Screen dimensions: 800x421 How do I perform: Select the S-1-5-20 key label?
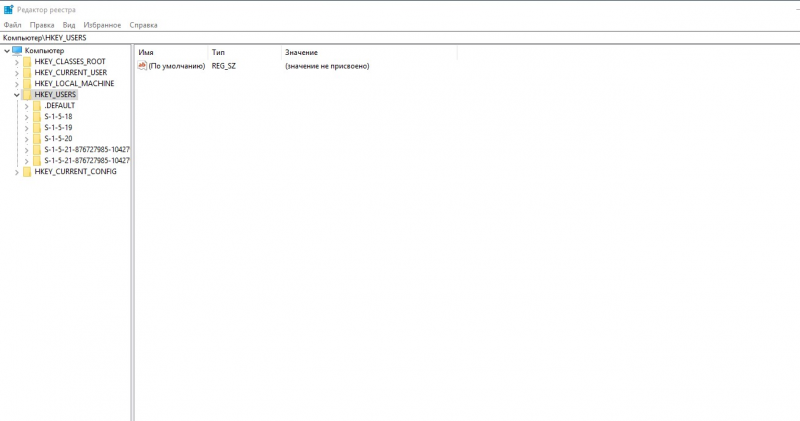click(x=58, y=138)
